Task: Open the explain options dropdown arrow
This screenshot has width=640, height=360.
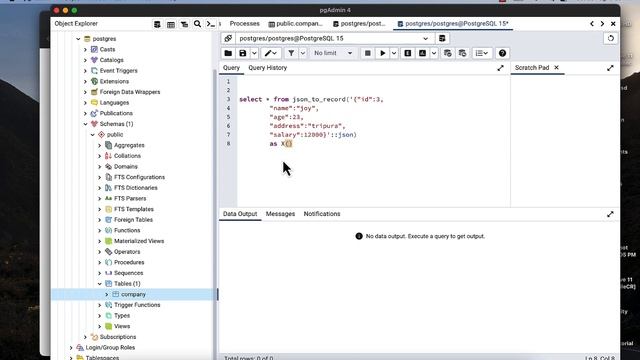Action: click(434, 53)
